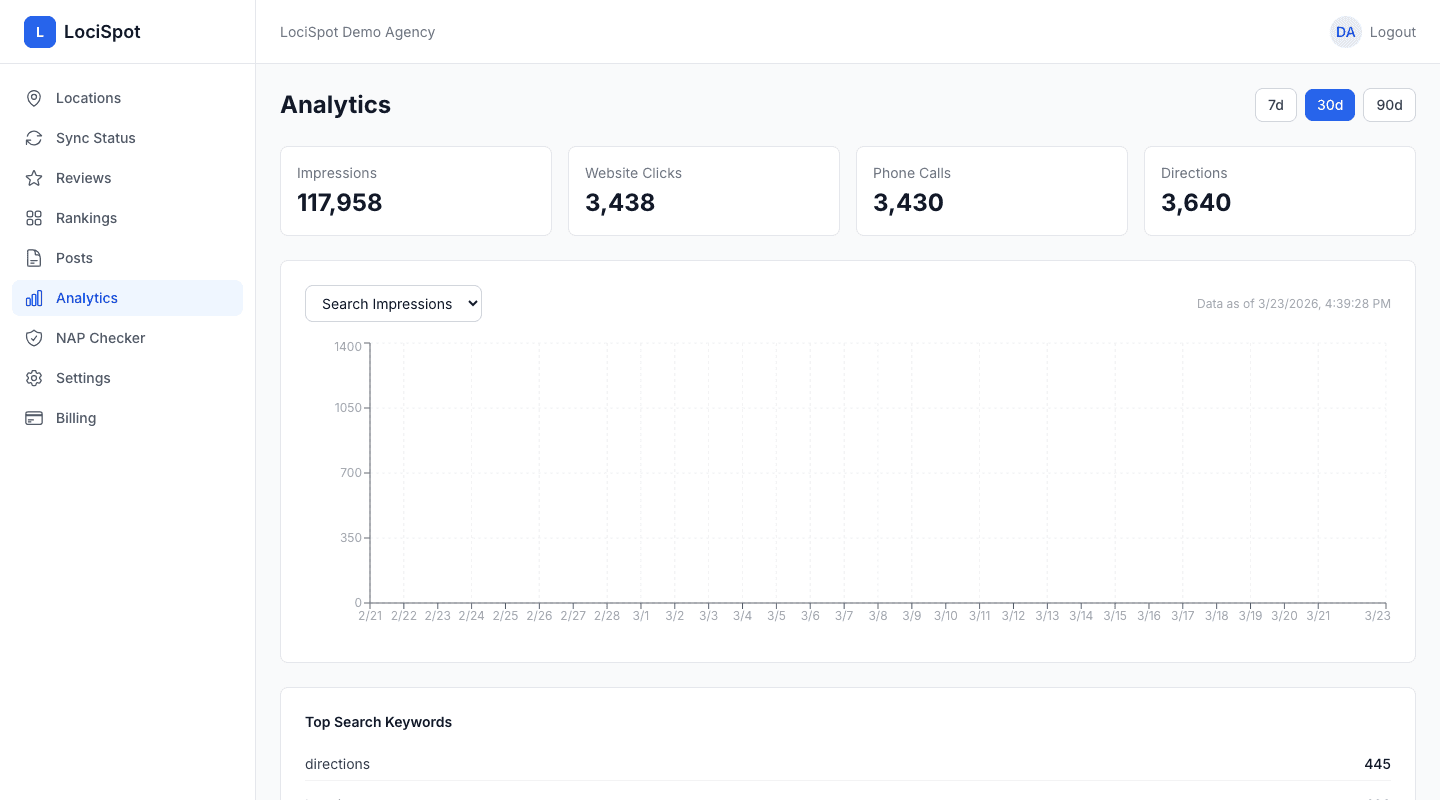Click the Rankings grid icon
The width and height of the screenshot is (1440, 800).
pos(33,218)
